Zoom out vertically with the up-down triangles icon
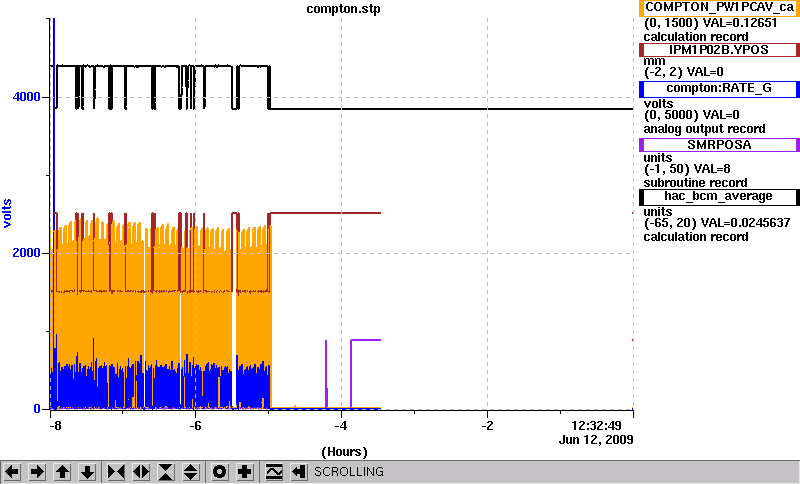This screenshot has height=484, width=800. (x=191, y=472)
